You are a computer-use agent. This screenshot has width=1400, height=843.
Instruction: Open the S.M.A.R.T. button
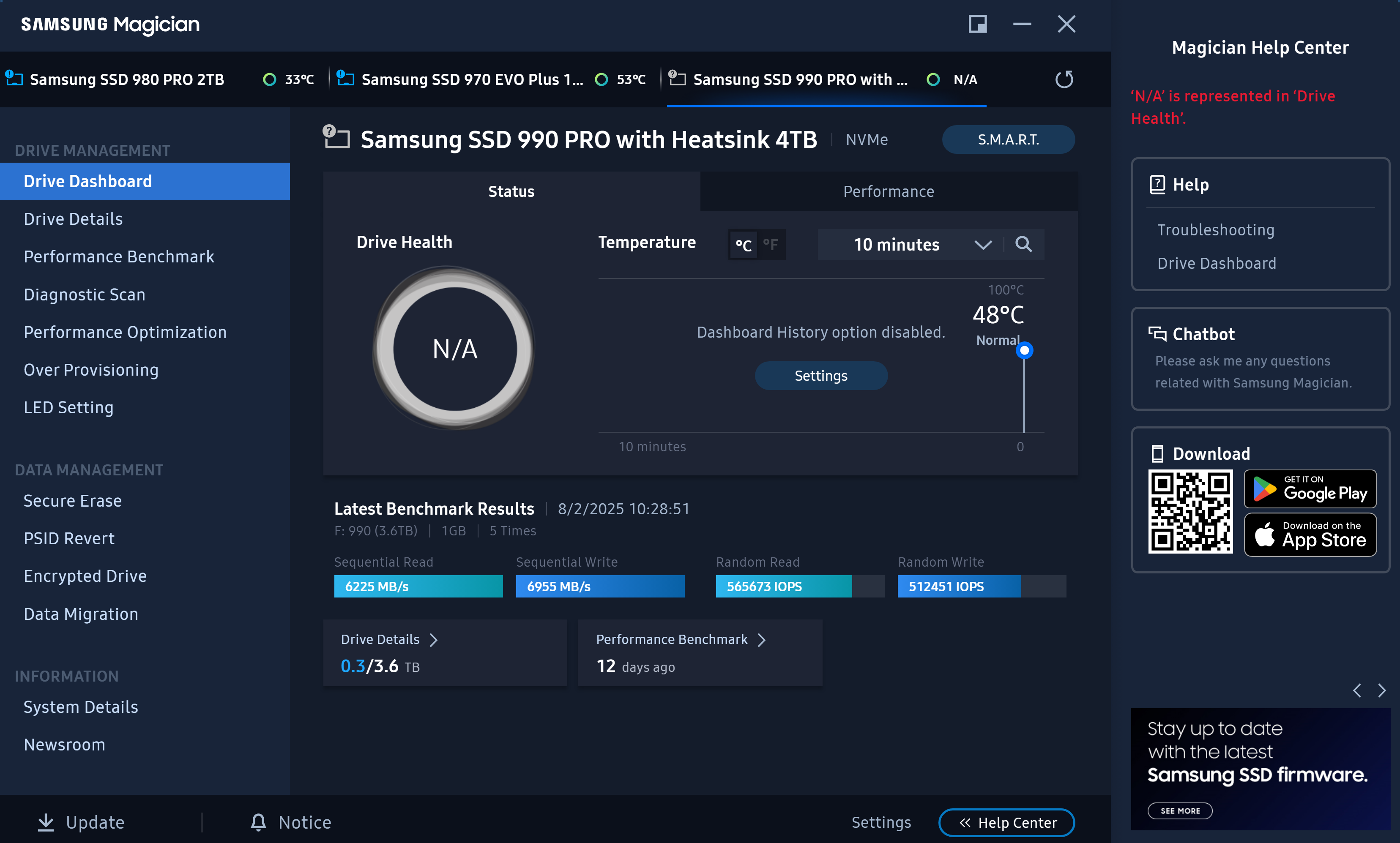[1008, 139]
